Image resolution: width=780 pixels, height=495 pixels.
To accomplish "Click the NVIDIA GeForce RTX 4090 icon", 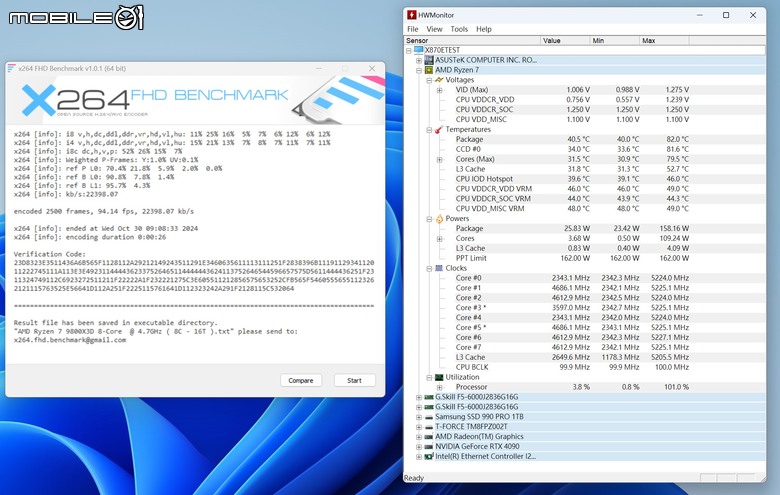I will [x=429, y=446].
